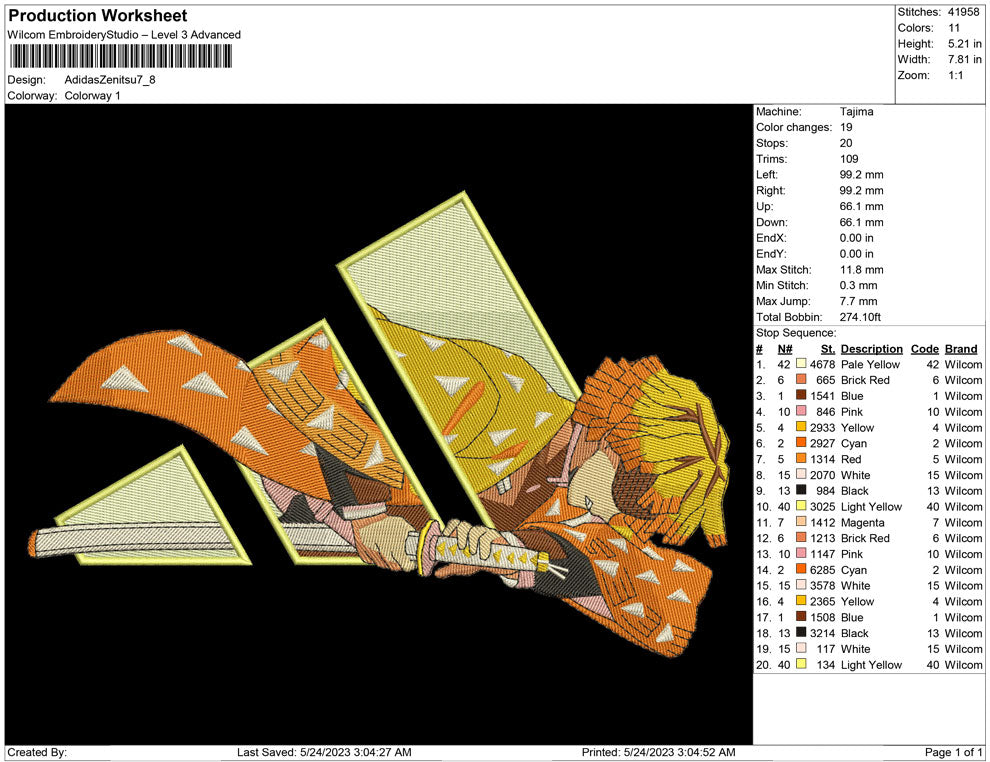Pick the Black swatch in stop 9
990x762 pixels.
click(801, 491)
